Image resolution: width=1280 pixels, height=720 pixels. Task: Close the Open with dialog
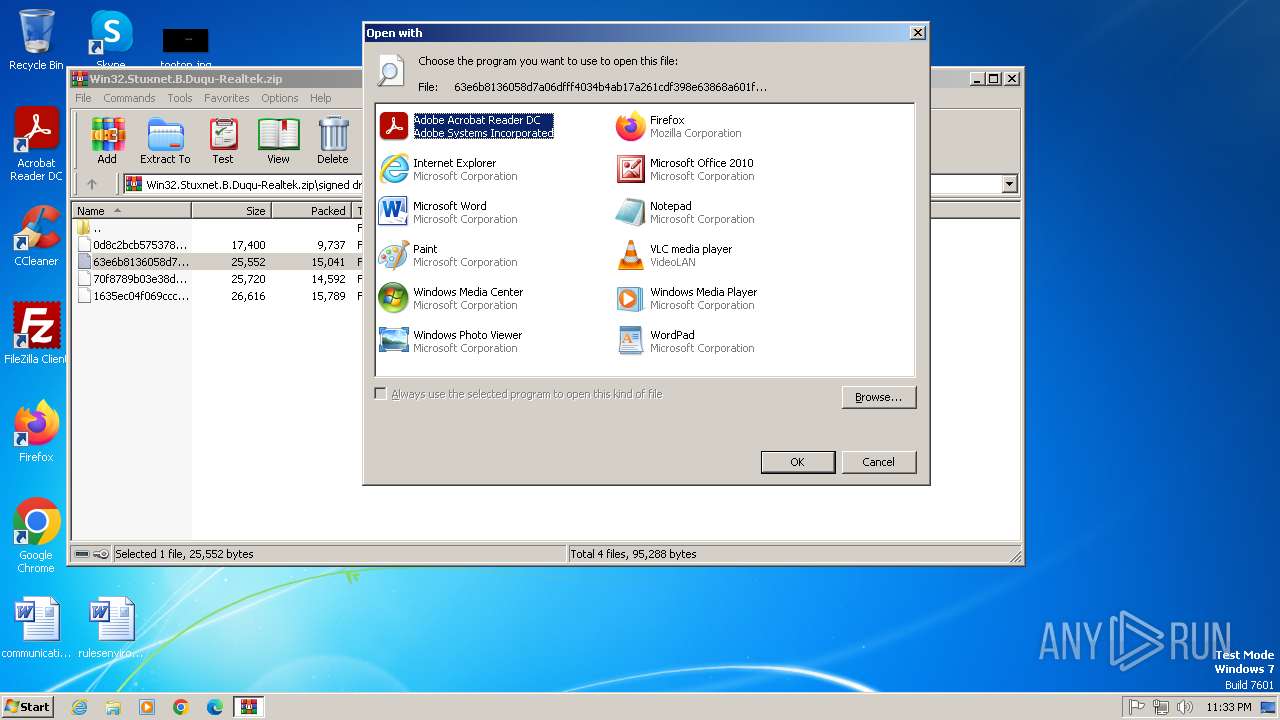(x=917, y=33)
